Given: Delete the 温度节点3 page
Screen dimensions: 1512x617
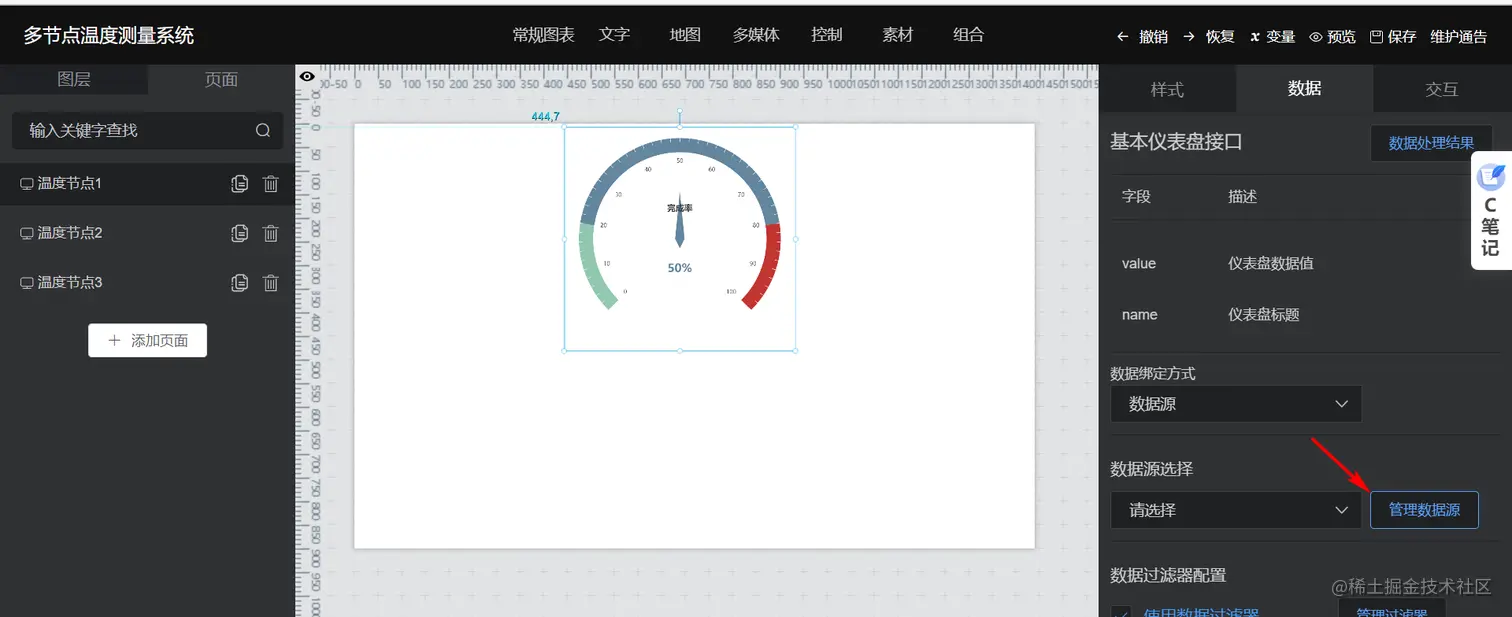Looking at the screenshot, I should tap(270, 283).
